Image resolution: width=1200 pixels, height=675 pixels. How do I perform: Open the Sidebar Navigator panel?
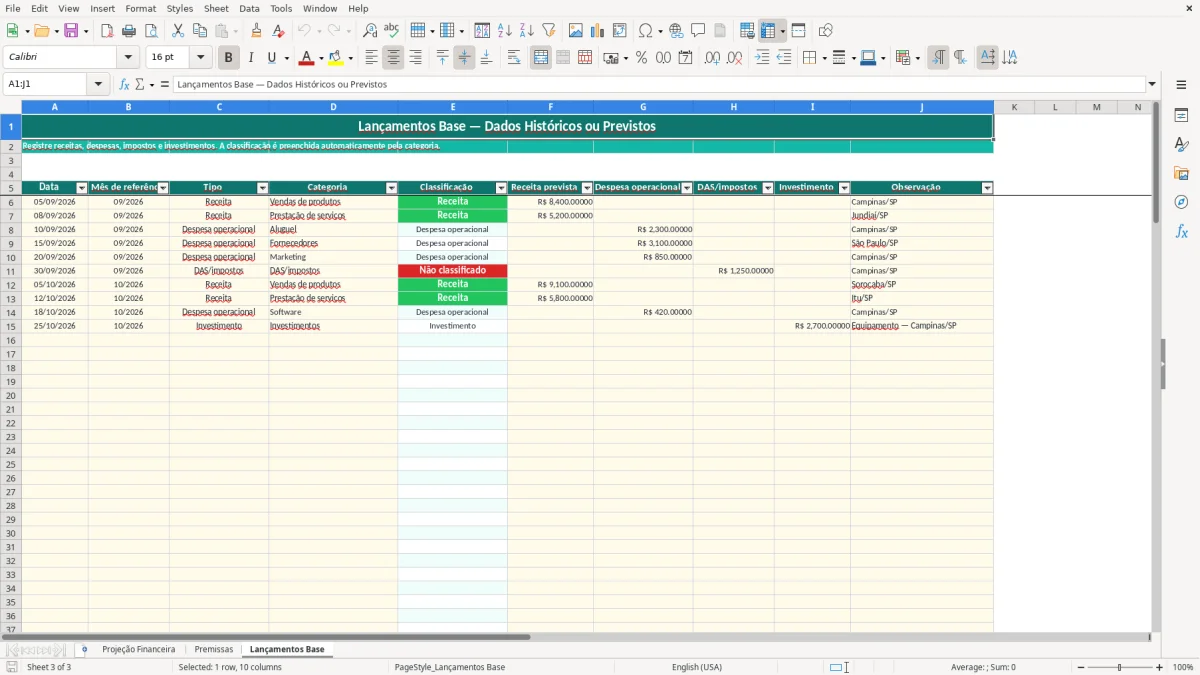(x=1181, y=202)
